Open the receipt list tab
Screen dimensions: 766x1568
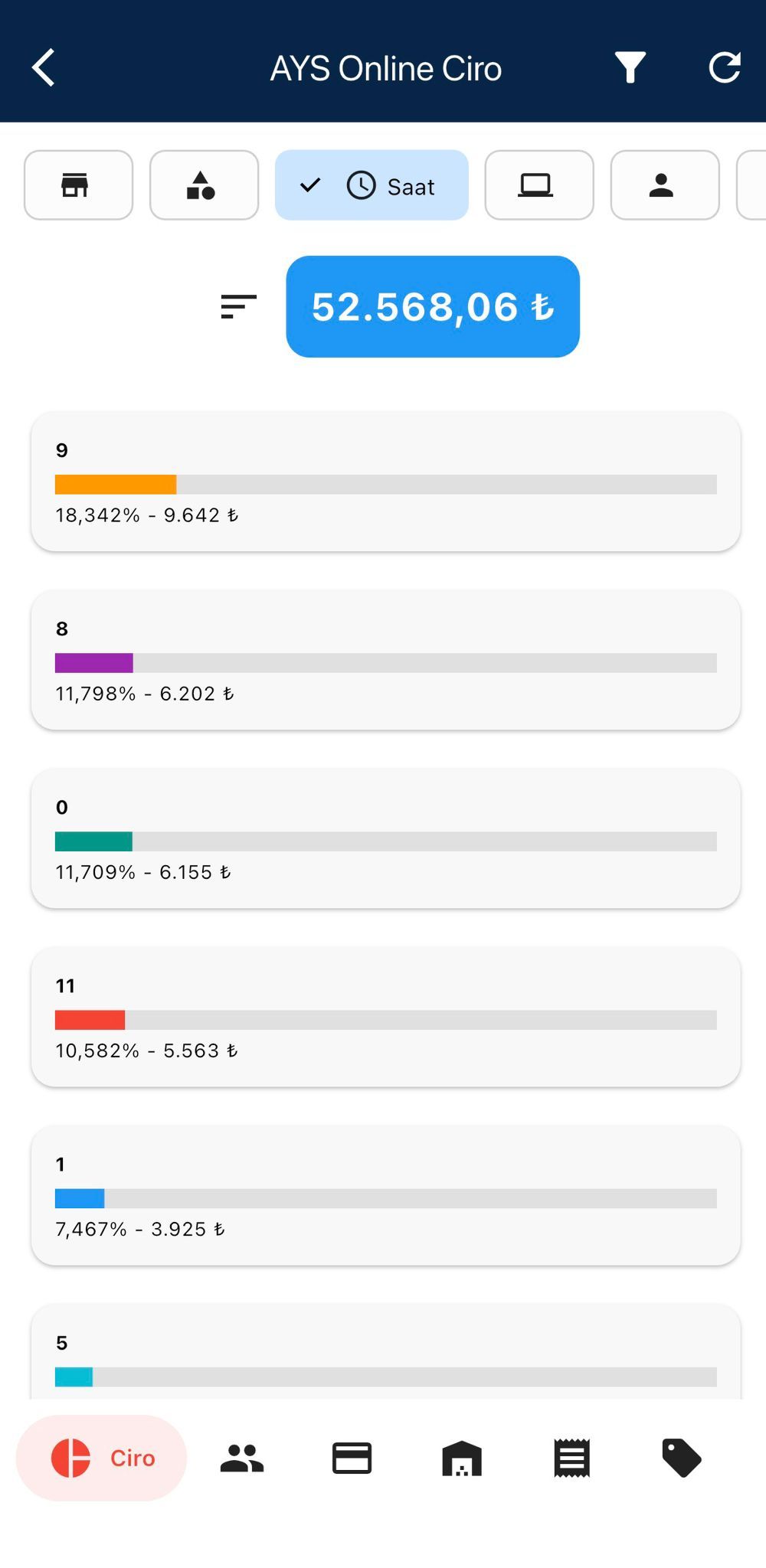click(571, 1458)
